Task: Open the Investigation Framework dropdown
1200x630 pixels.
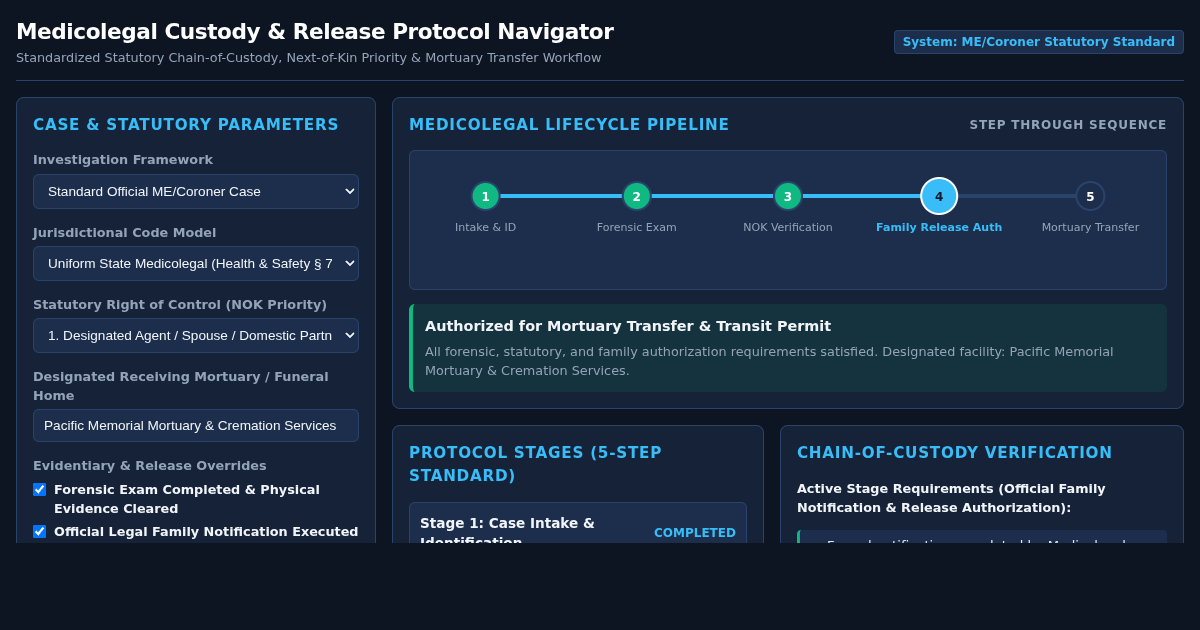Action: click(196, 191)
